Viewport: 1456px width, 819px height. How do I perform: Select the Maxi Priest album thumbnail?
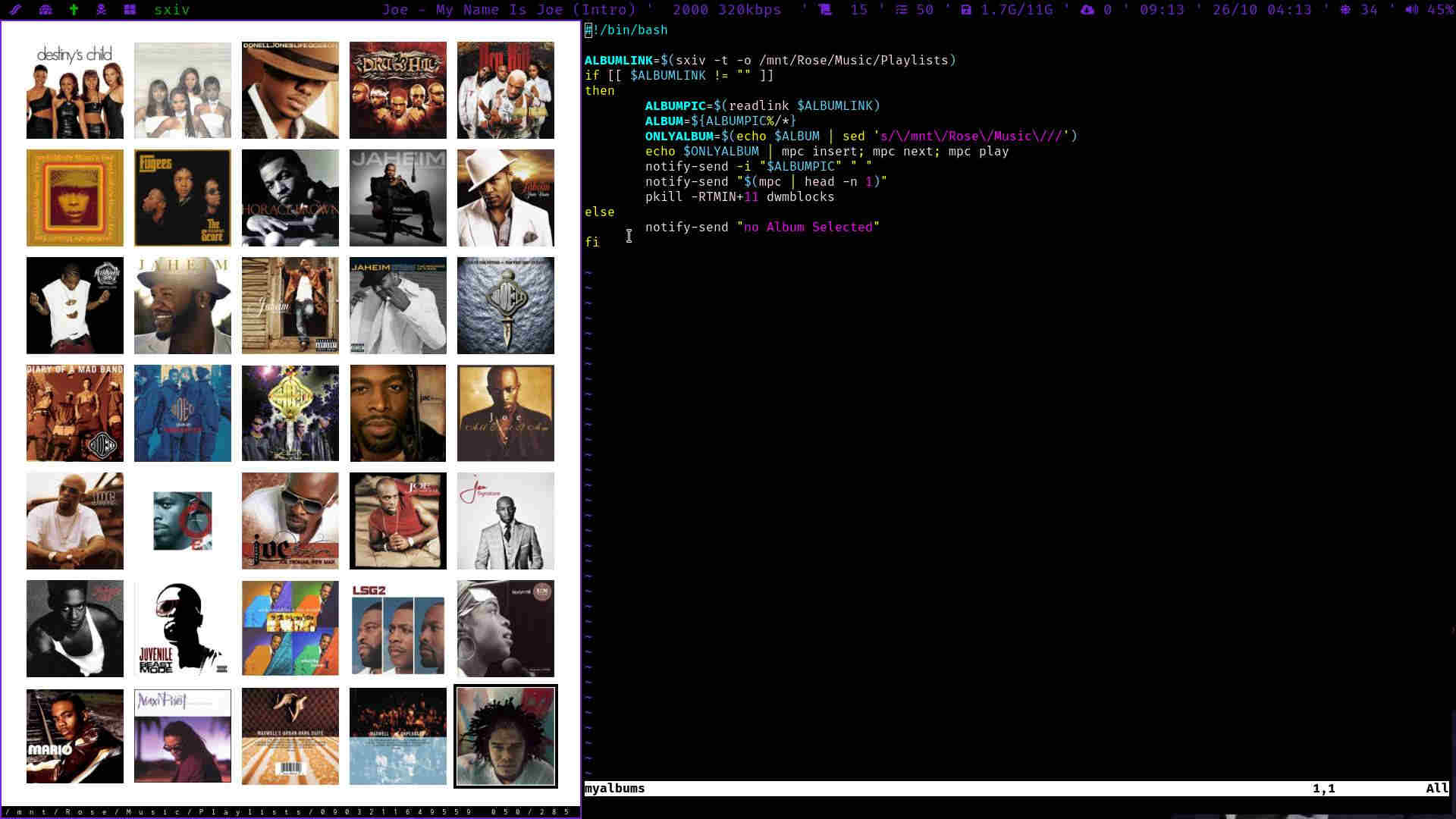[x=183, y=736]
